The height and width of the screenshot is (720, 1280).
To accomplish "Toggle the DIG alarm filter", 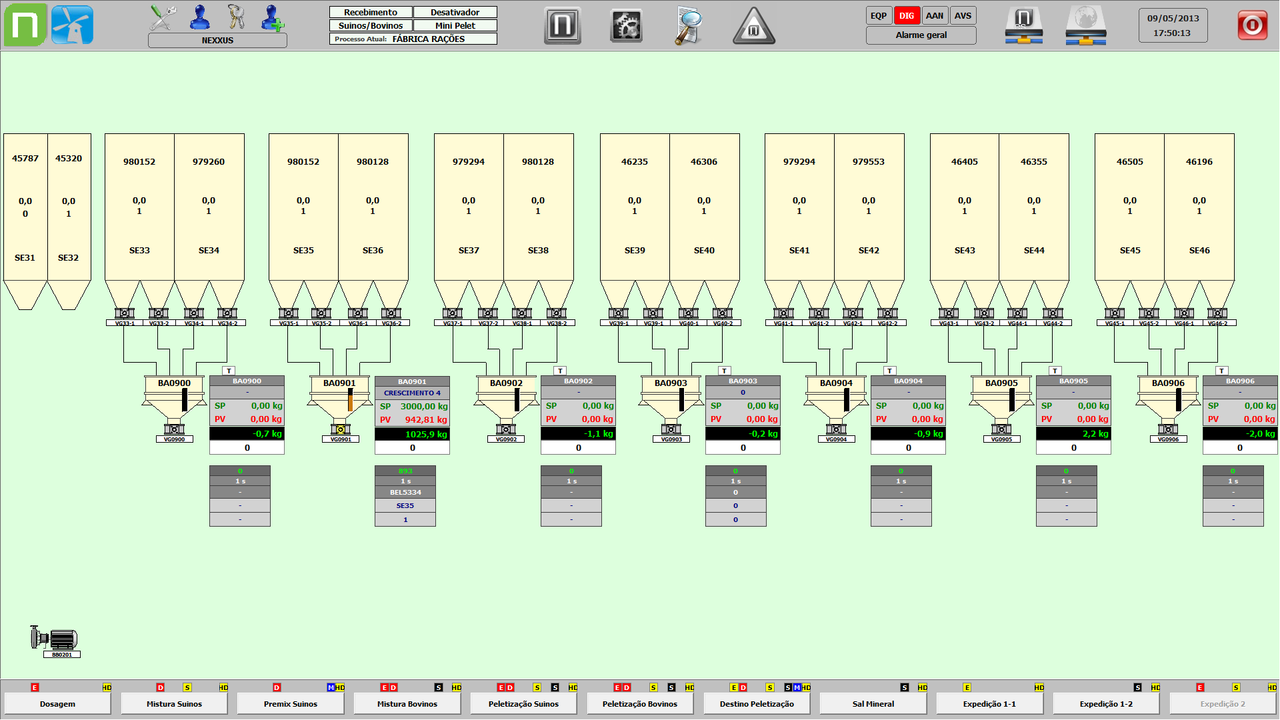I will coord(906,16).
